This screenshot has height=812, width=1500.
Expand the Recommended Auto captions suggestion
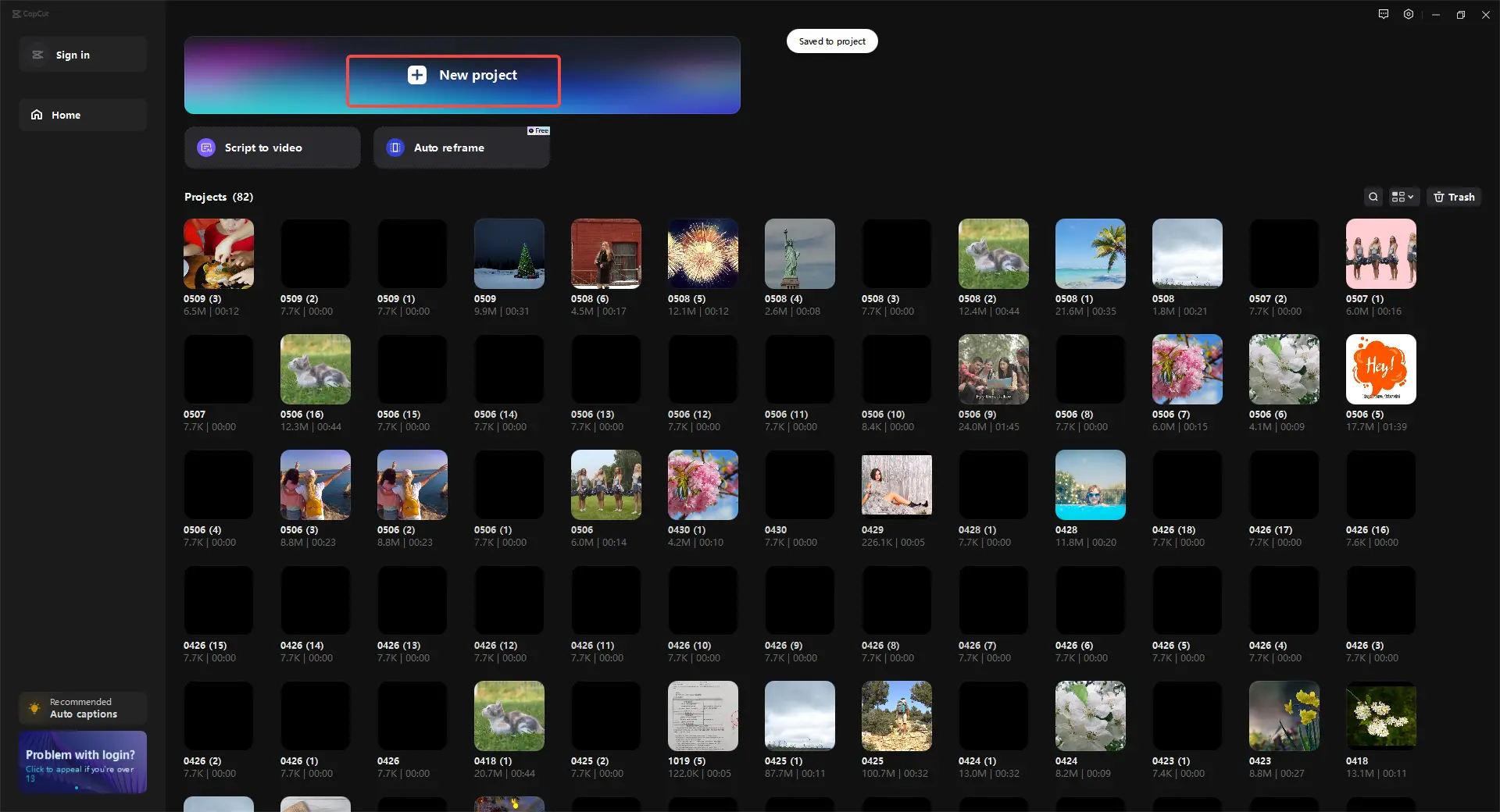(82, 708)
